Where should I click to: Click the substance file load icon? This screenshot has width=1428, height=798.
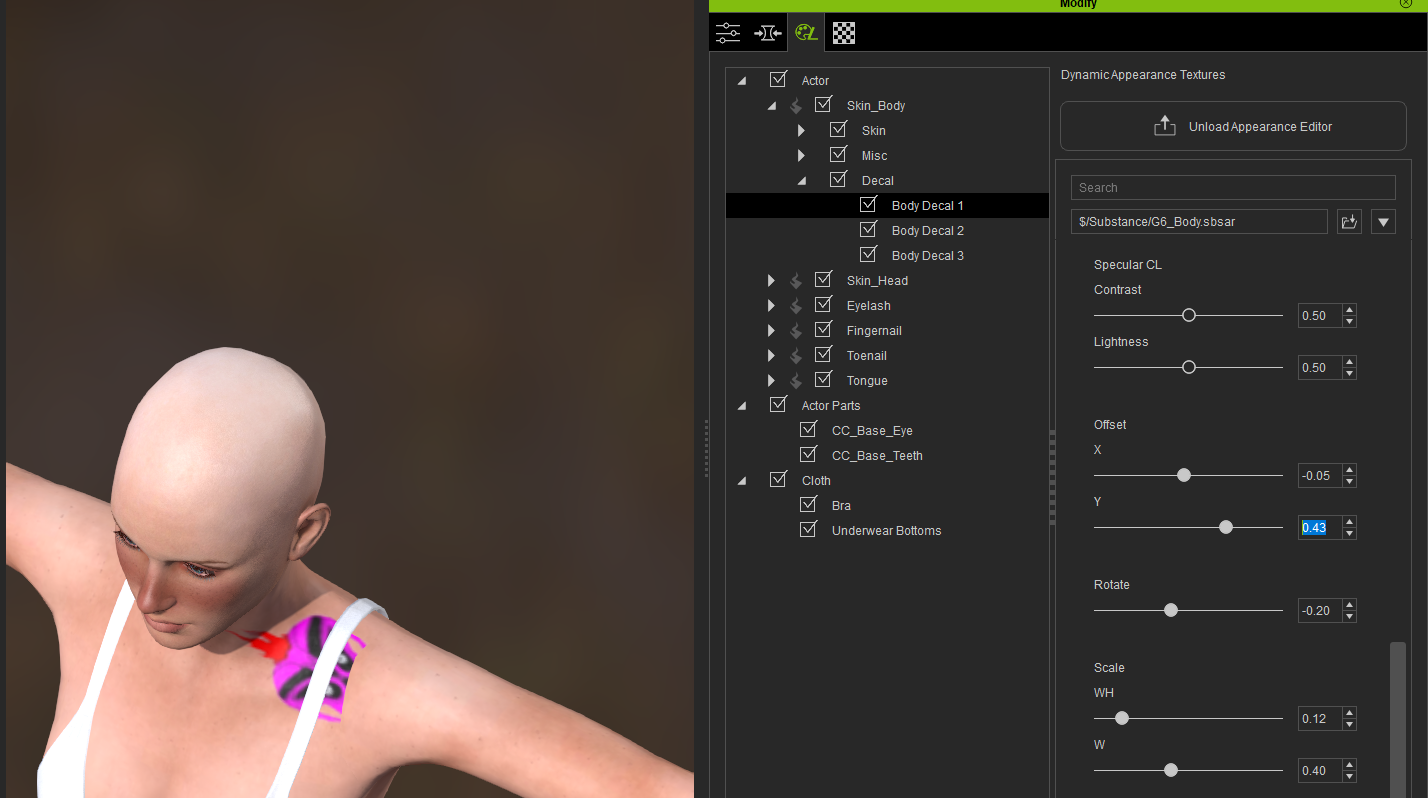(x=1350, y=222)
